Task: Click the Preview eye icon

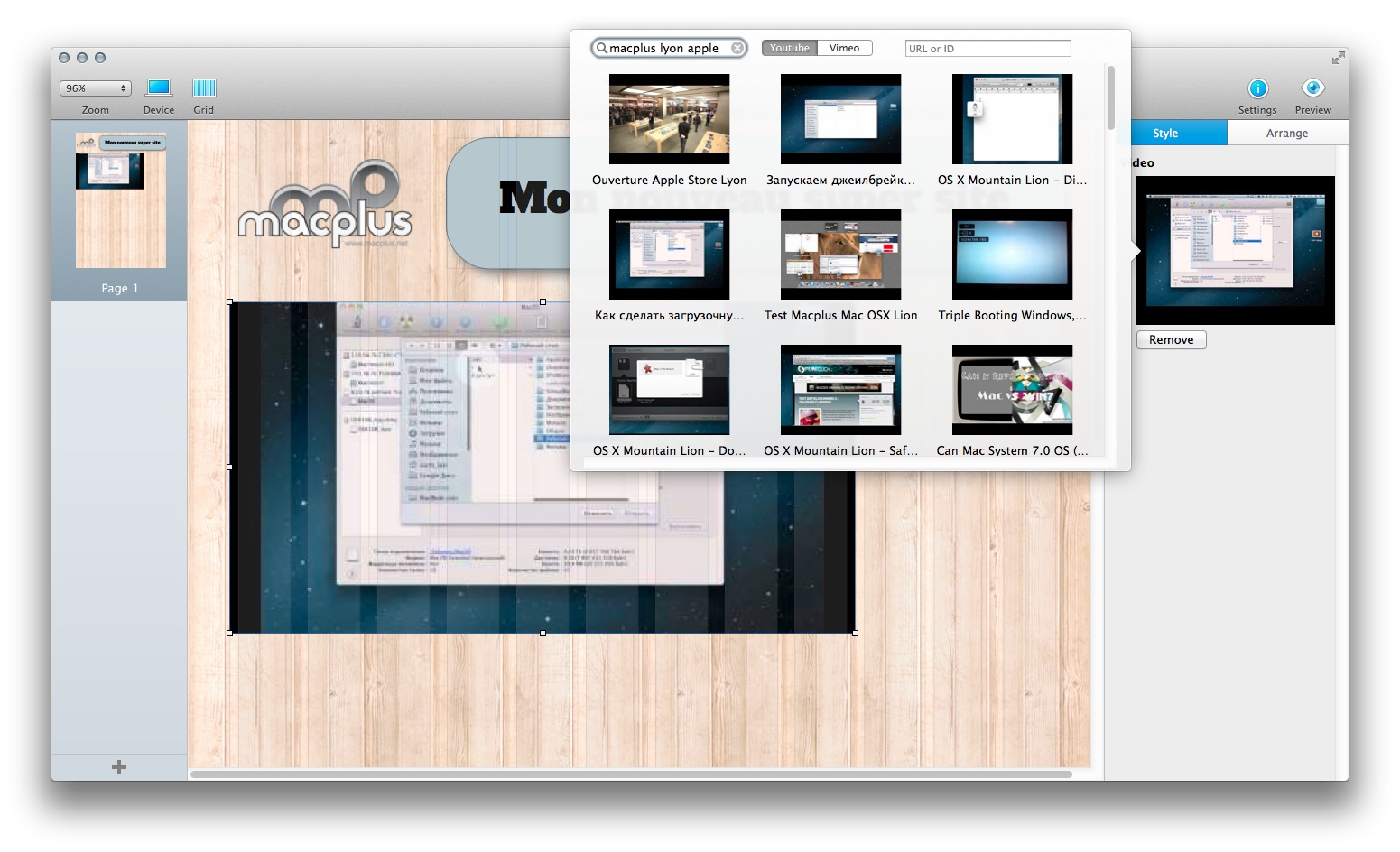Action: click(x=1312, y=88)
